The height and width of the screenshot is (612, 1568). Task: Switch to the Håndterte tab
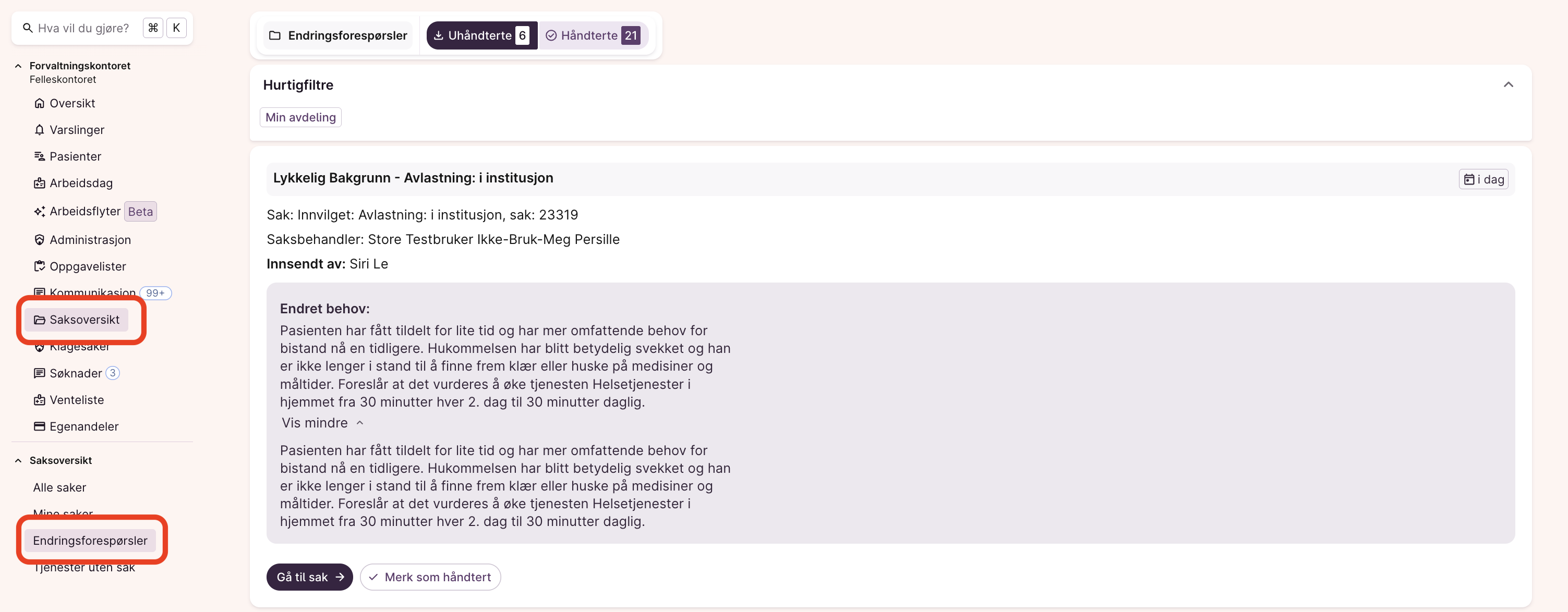[x=592, y=35]
